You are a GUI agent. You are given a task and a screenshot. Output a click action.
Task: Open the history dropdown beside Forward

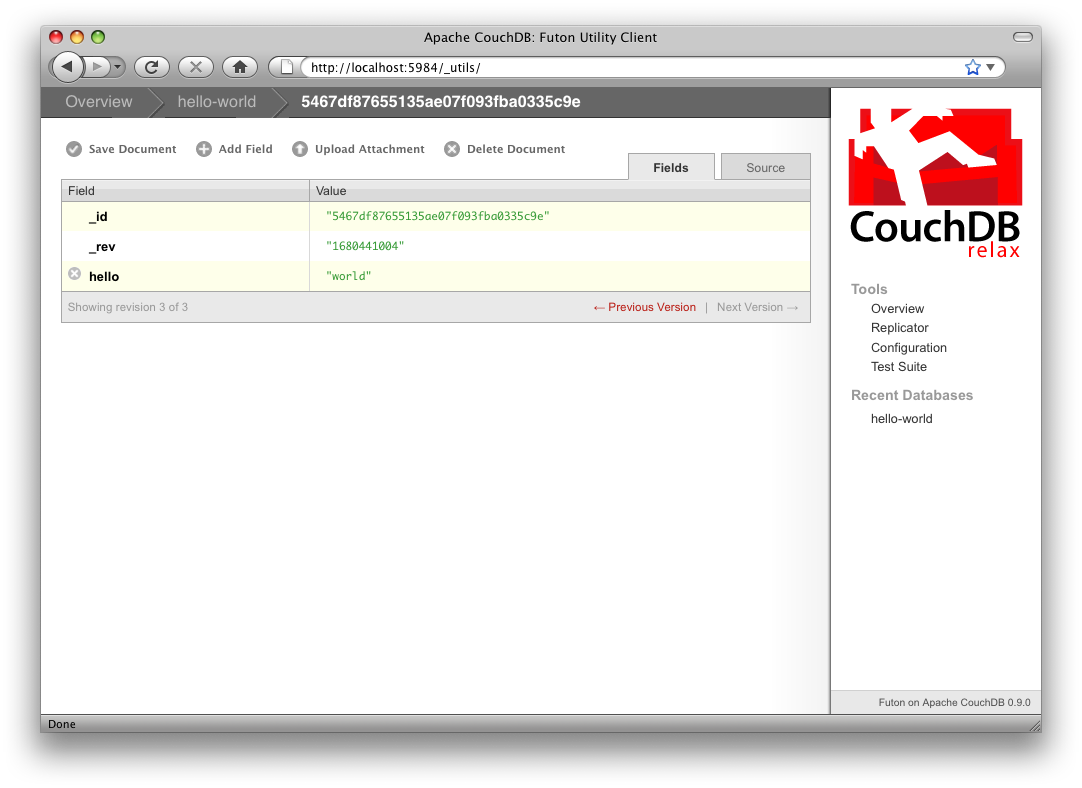coord(117,67)
